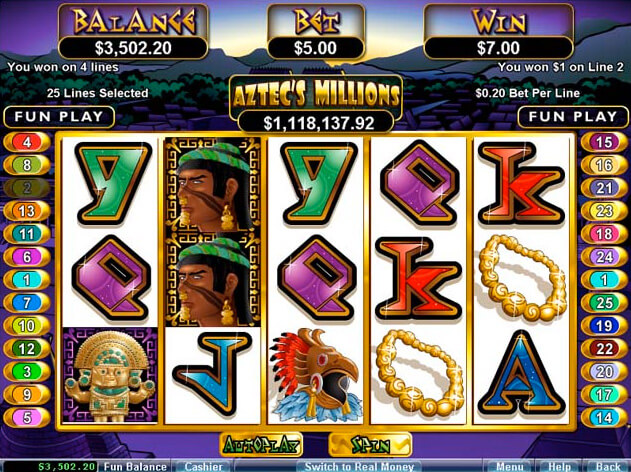
Task: Go Back from the game
Action: tap(608, 467)
